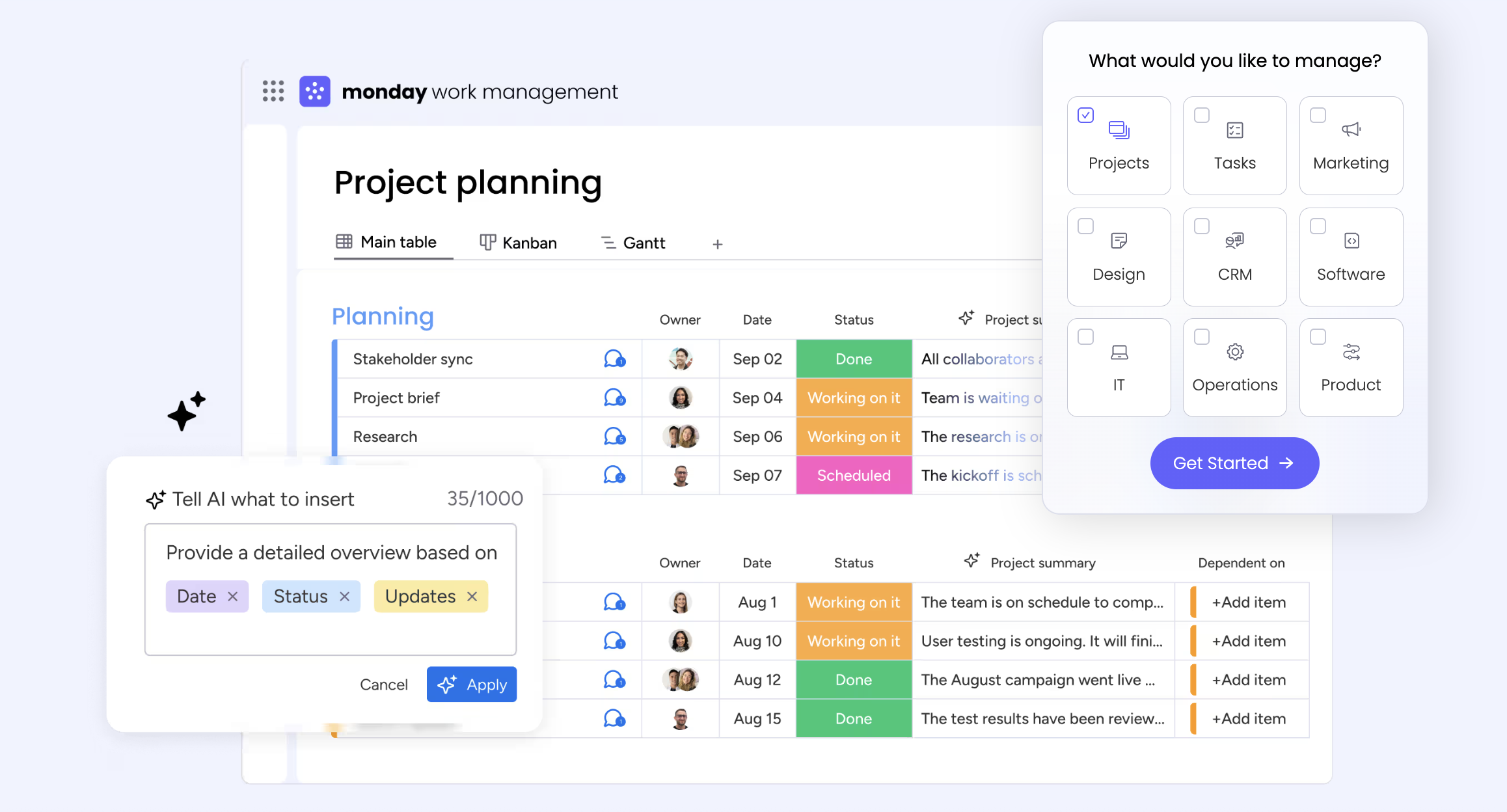Open the nine-dot apps grid menu
Viewport: 1507px width, 812px height.
(273, 91)
